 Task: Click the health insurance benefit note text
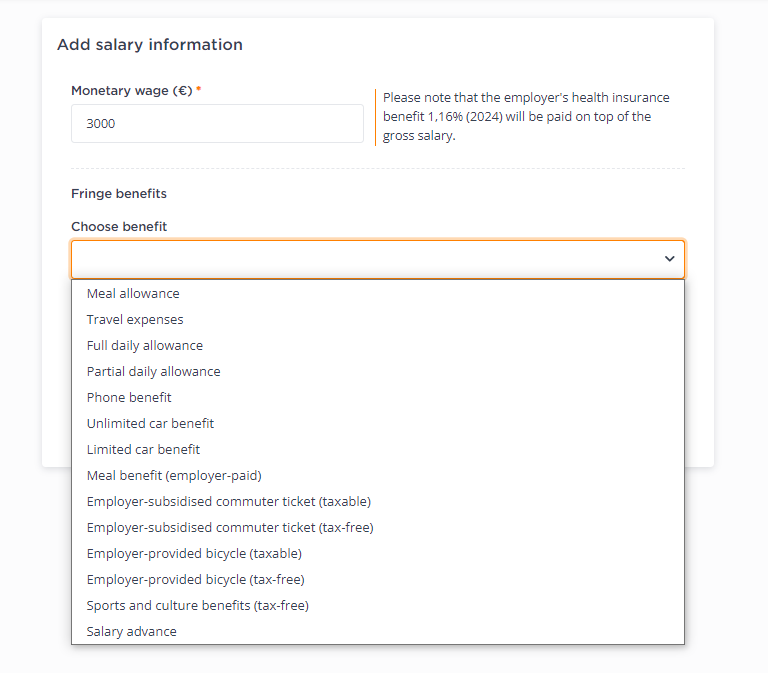(526, 117)
